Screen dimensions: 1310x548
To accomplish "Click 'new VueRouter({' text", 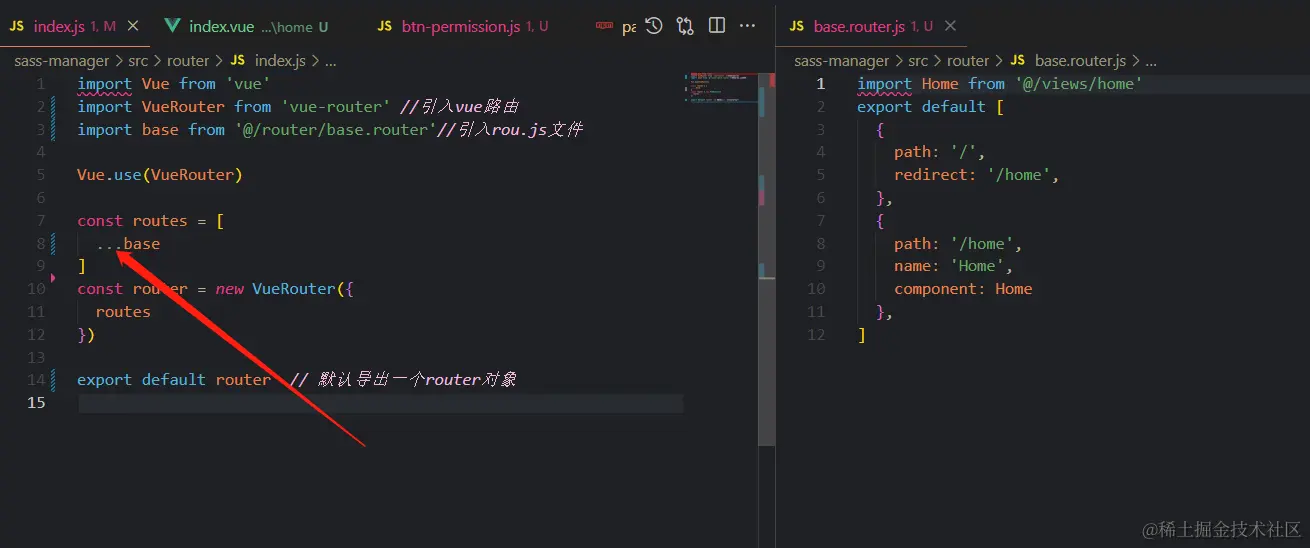I will [x=285, y=289].
